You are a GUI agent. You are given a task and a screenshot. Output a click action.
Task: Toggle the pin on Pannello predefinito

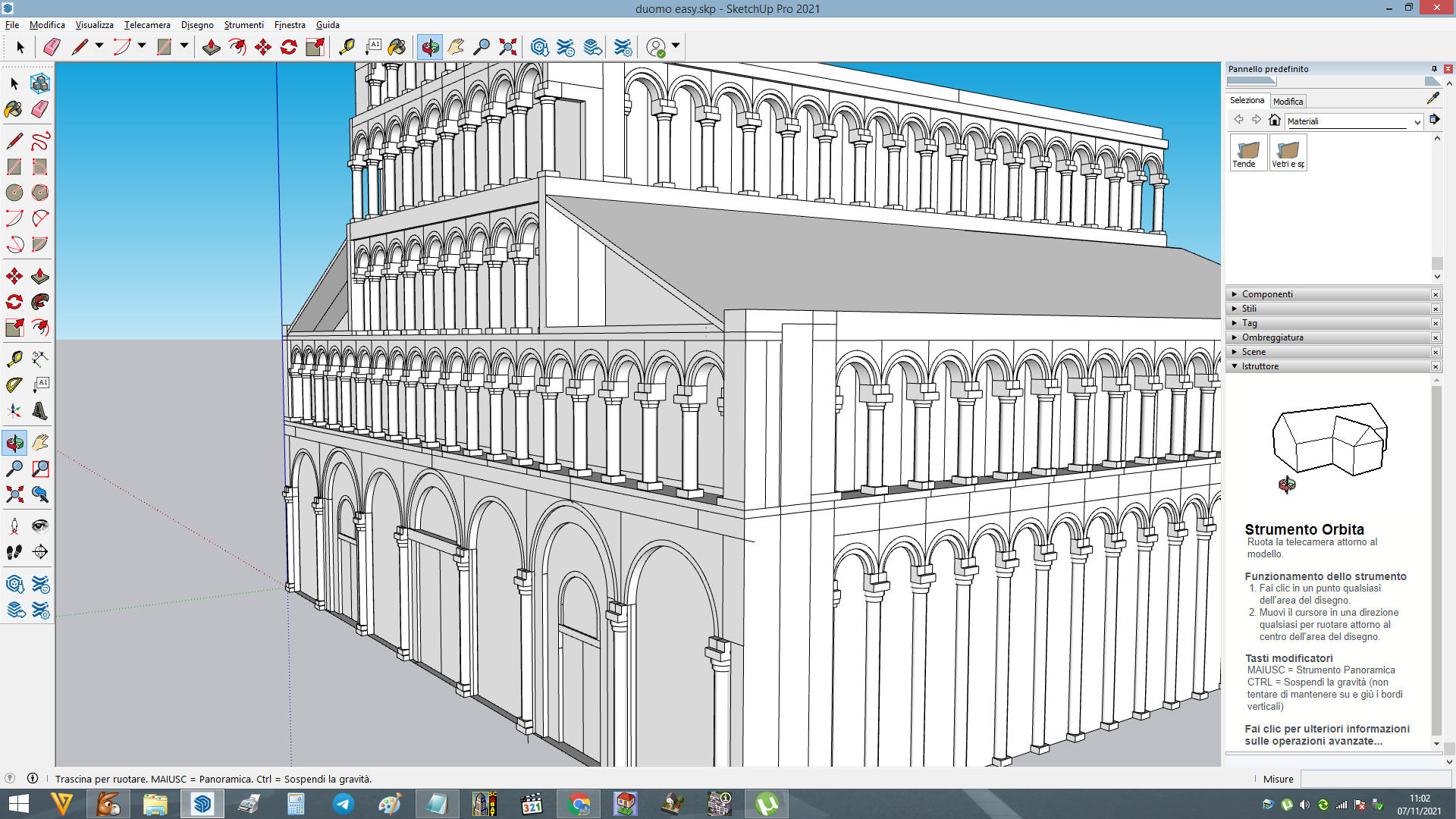(x=1434, y=69)
